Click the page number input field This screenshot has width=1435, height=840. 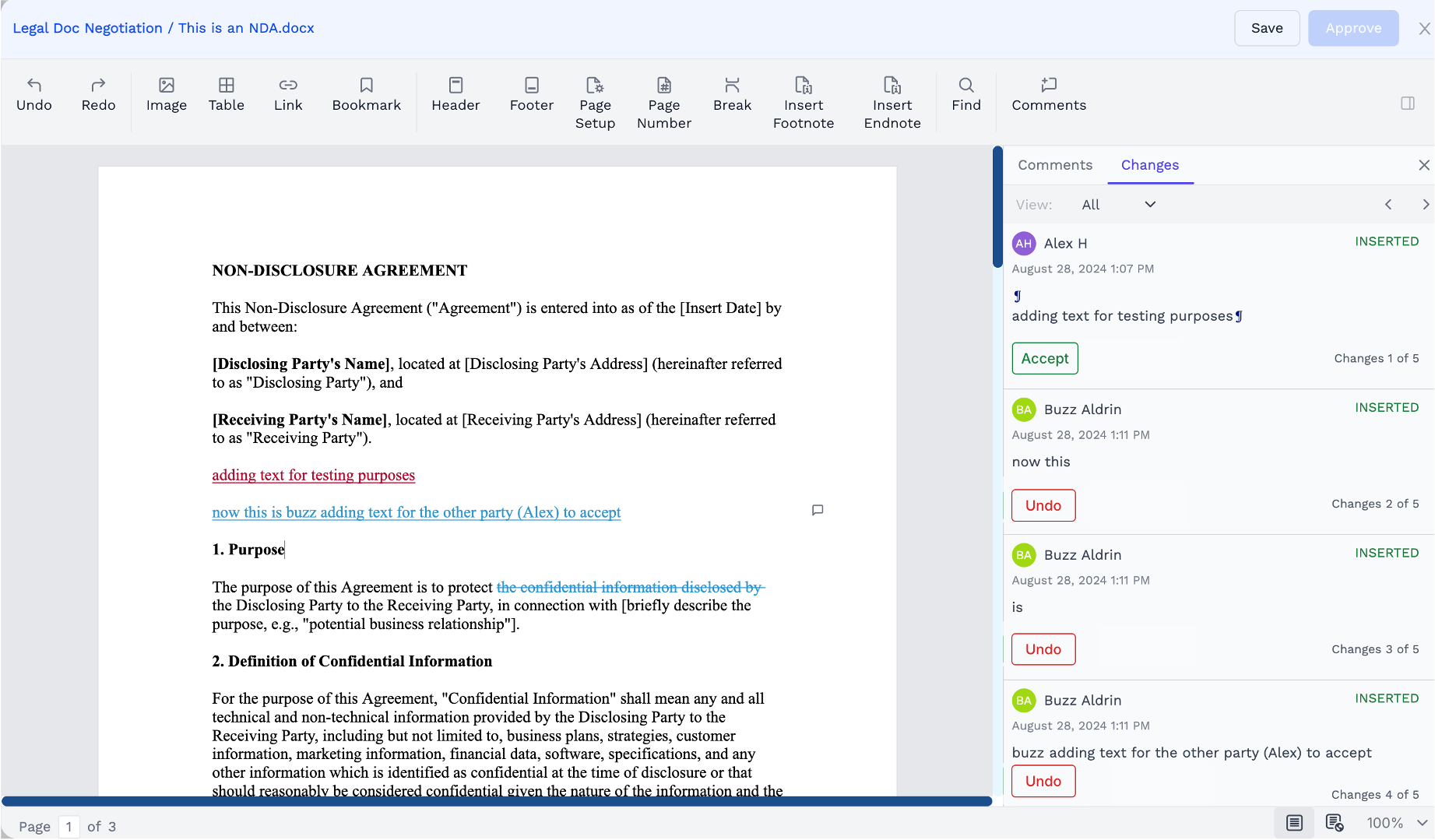pos(69,827)
